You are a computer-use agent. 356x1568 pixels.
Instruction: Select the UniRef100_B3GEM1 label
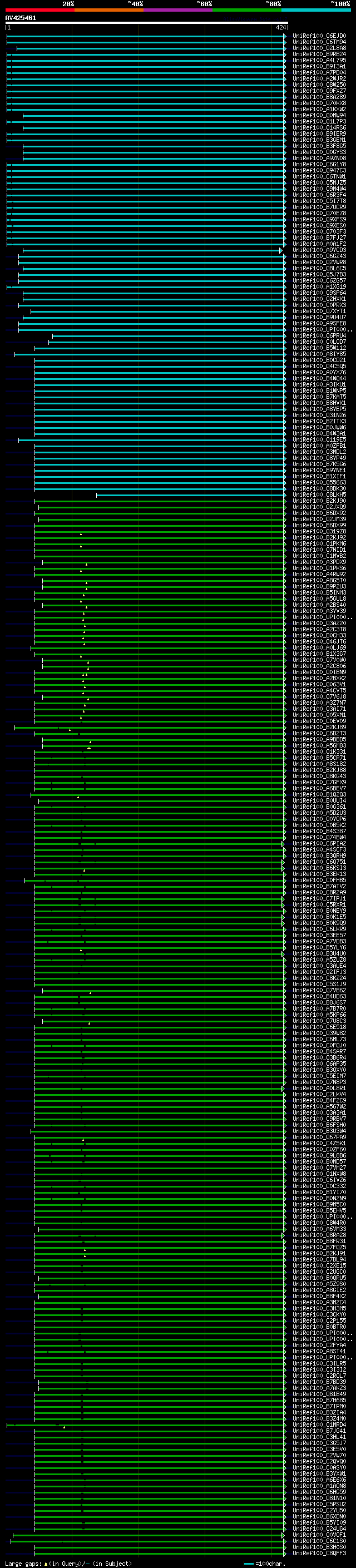point(319,140)
